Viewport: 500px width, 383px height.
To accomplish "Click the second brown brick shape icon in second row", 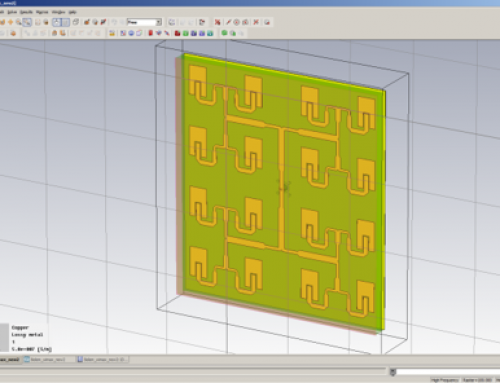I will click(63, 33).
